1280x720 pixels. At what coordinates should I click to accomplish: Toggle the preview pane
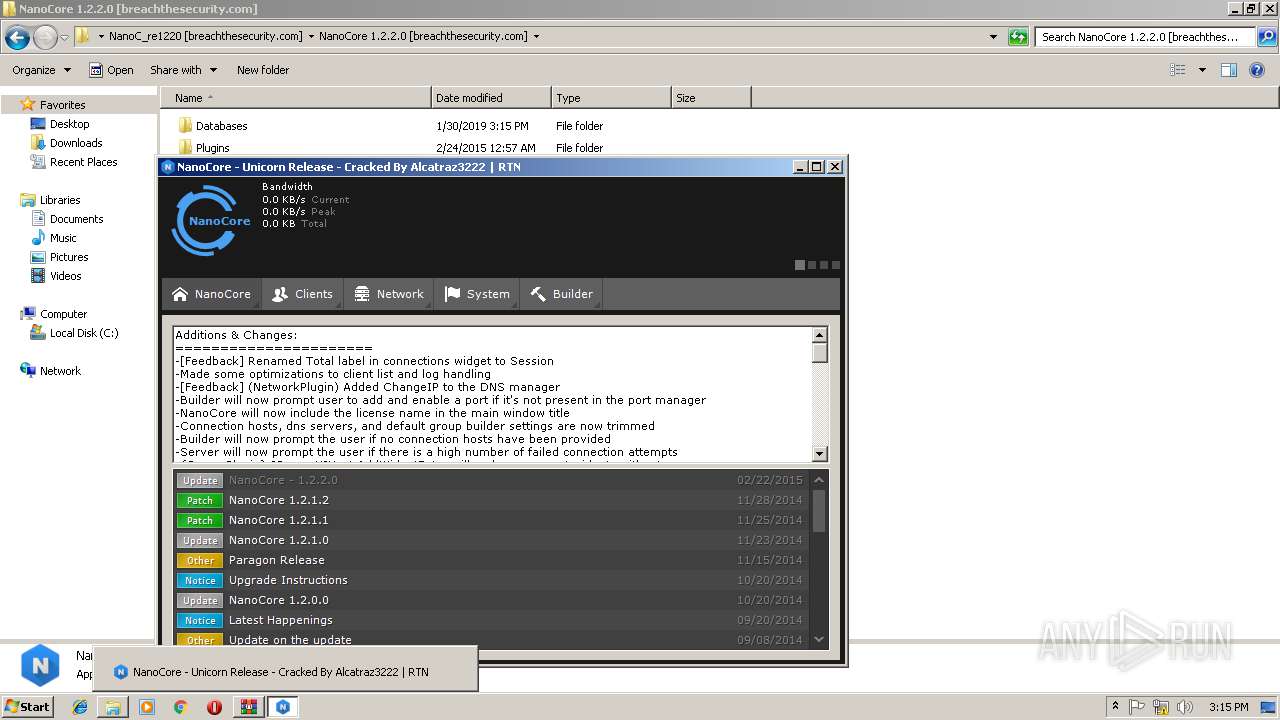1229,70
